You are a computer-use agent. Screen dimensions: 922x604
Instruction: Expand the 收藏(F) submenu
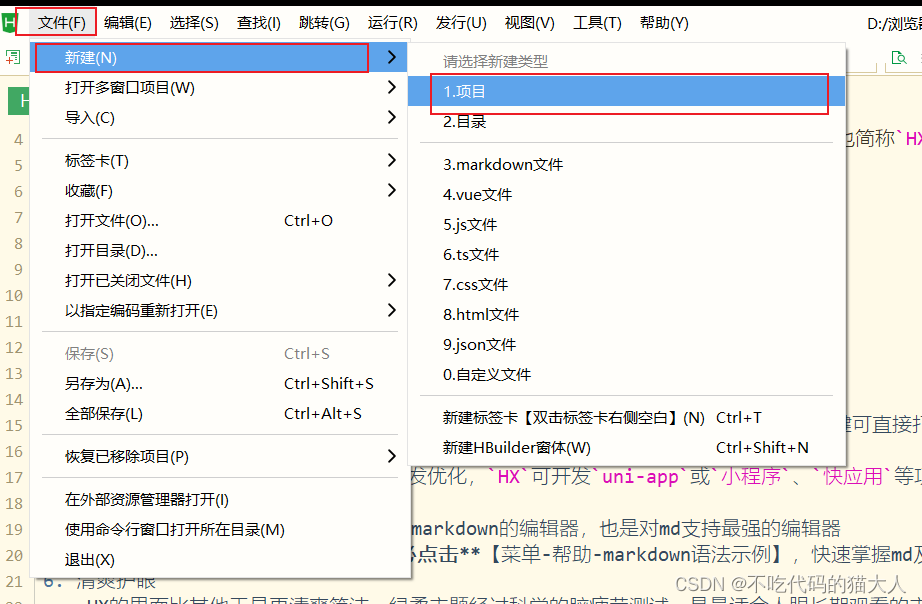pos(200,192)
